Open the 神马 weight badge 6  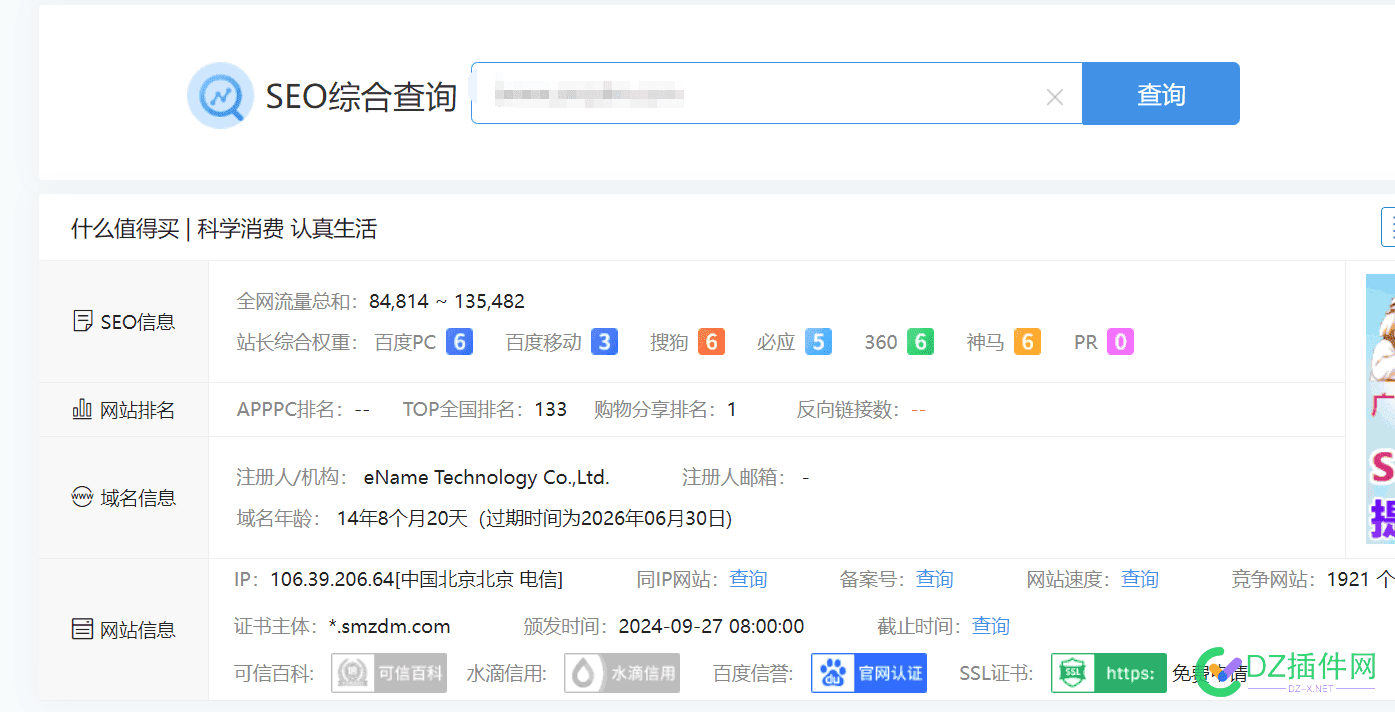coord(1027,342)
